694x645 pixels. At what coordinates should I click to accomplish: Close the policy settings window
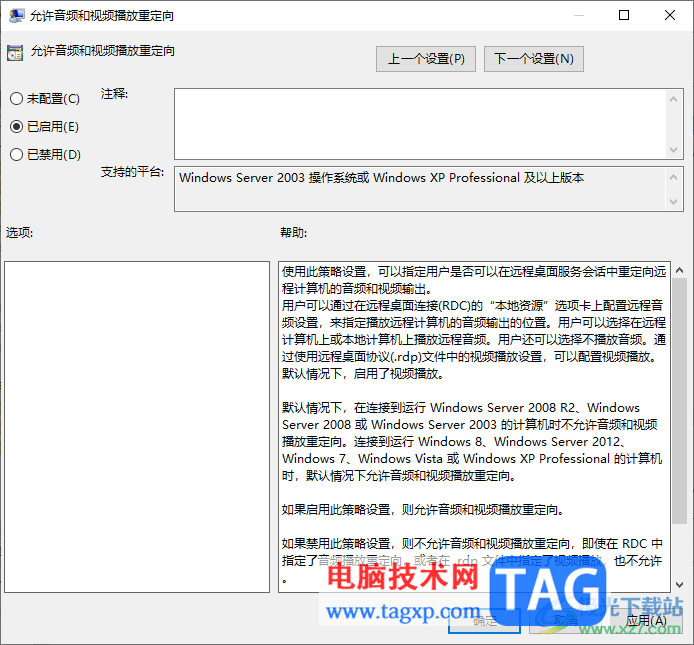670,15
